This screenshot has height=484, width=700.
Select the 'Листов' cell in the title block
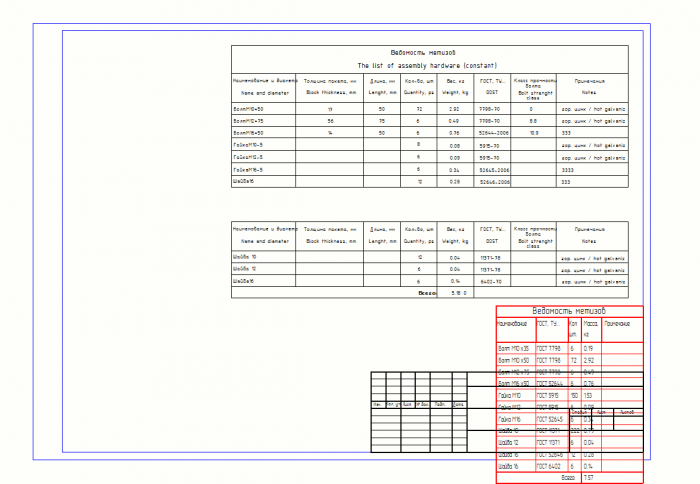click(627, 412)
